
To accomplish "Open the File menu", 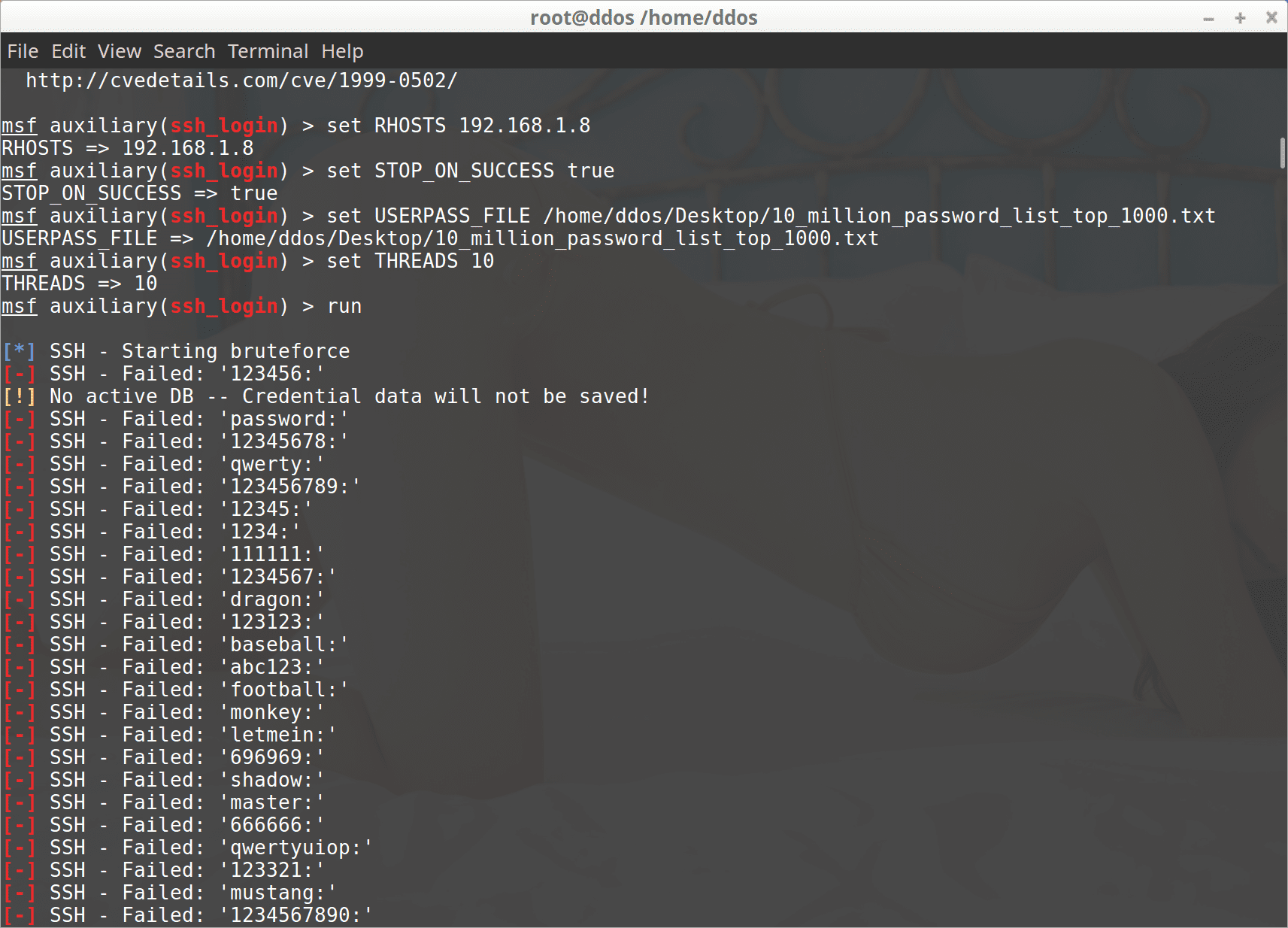I will pyautogui.click(x=23, y=51).
